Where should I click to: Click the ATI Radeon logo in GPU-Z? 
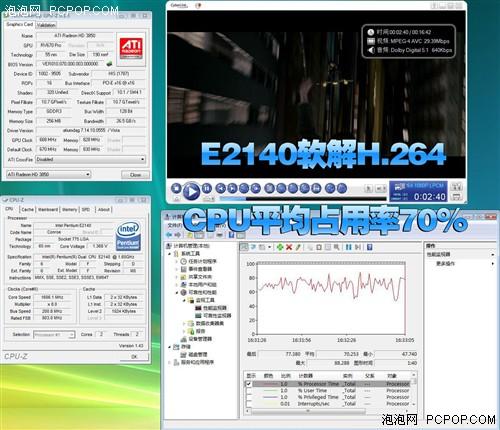131,49
